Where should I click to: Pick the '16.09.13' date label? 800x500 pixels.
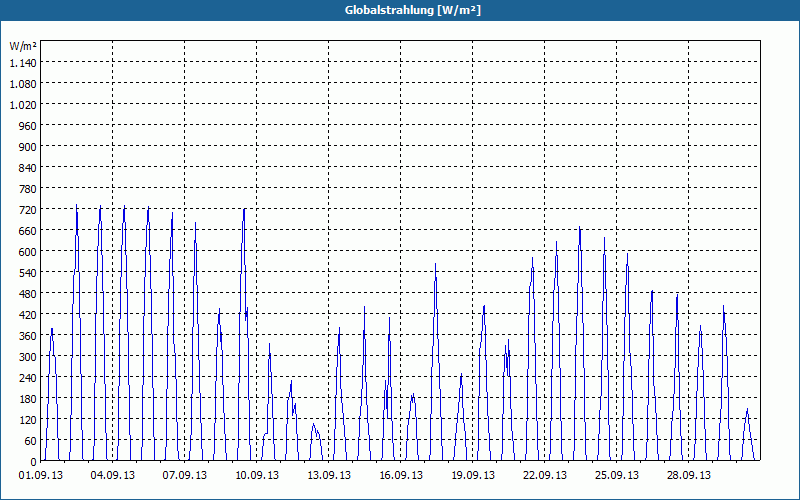(401, 476)
